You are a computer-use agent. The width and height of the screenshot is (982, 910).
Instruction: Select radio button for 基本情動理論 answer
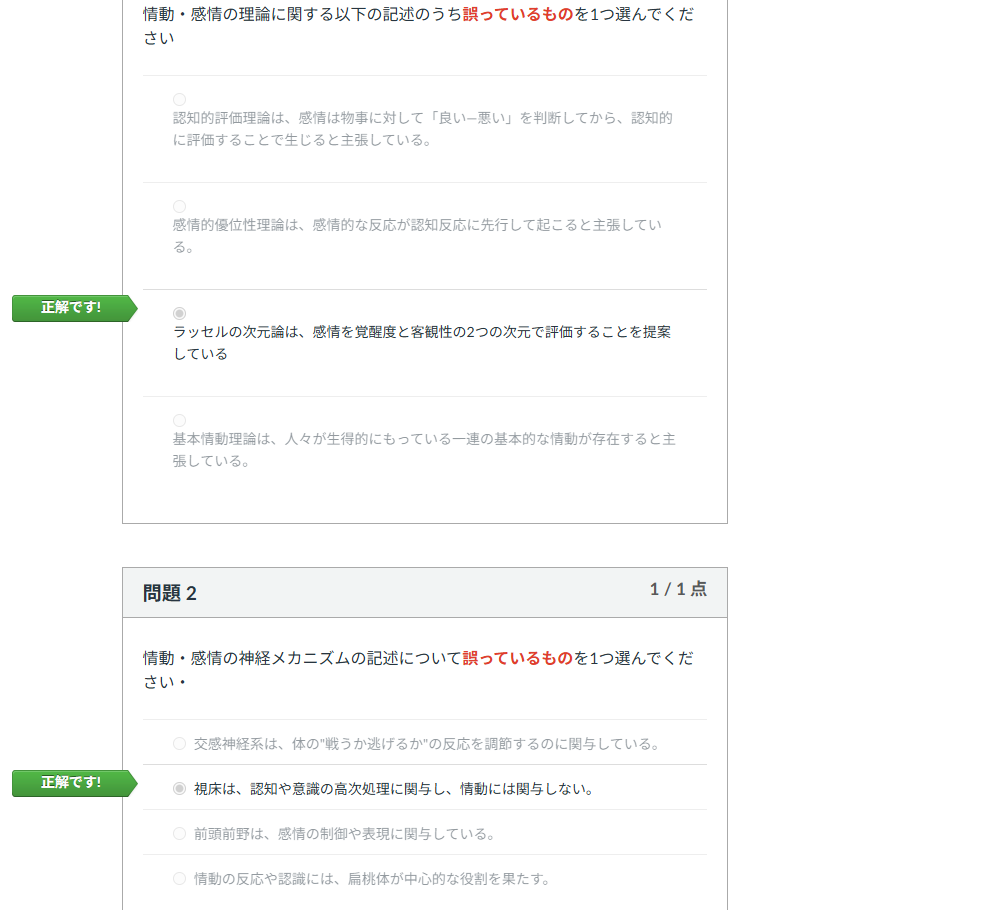179,420
